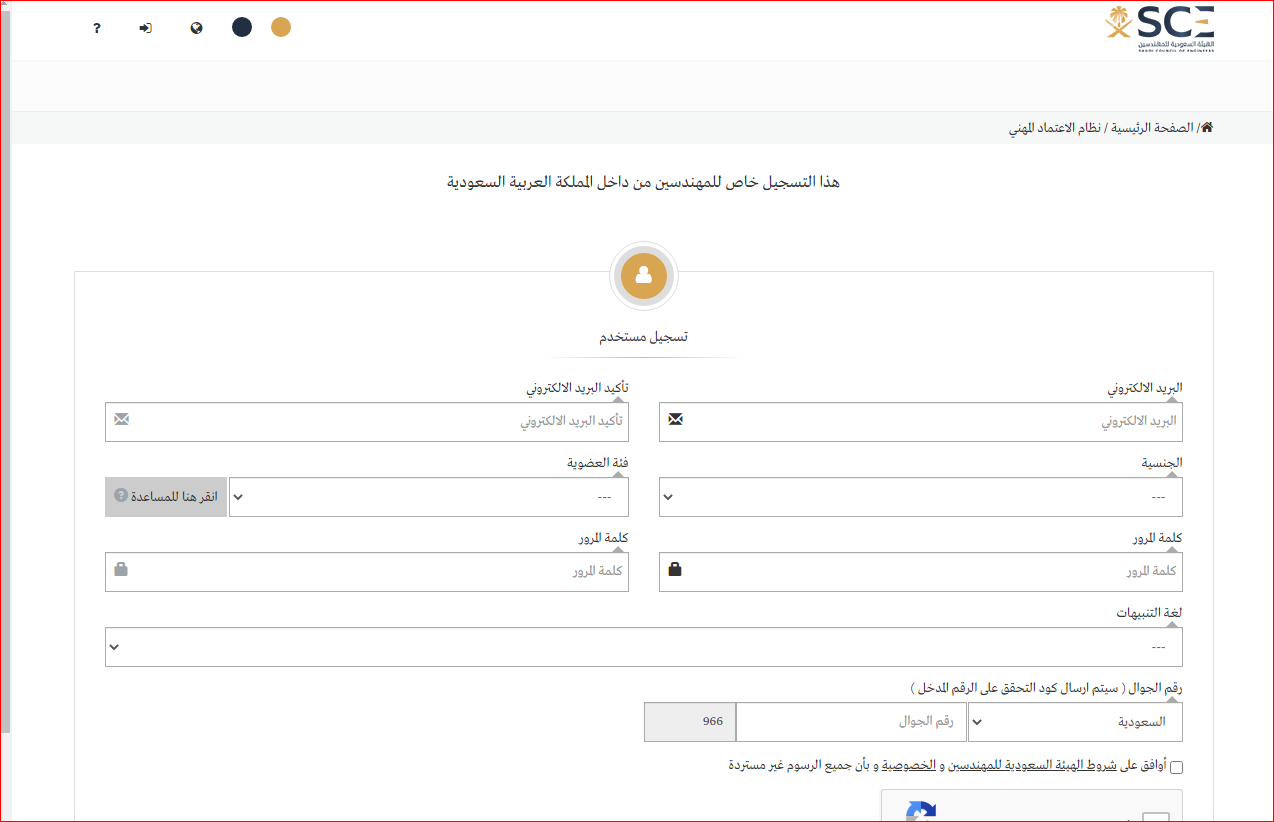Viewport: 1274px width, 822px height.
Task: Click envelope icon in email field
Action: click(676, 420)
